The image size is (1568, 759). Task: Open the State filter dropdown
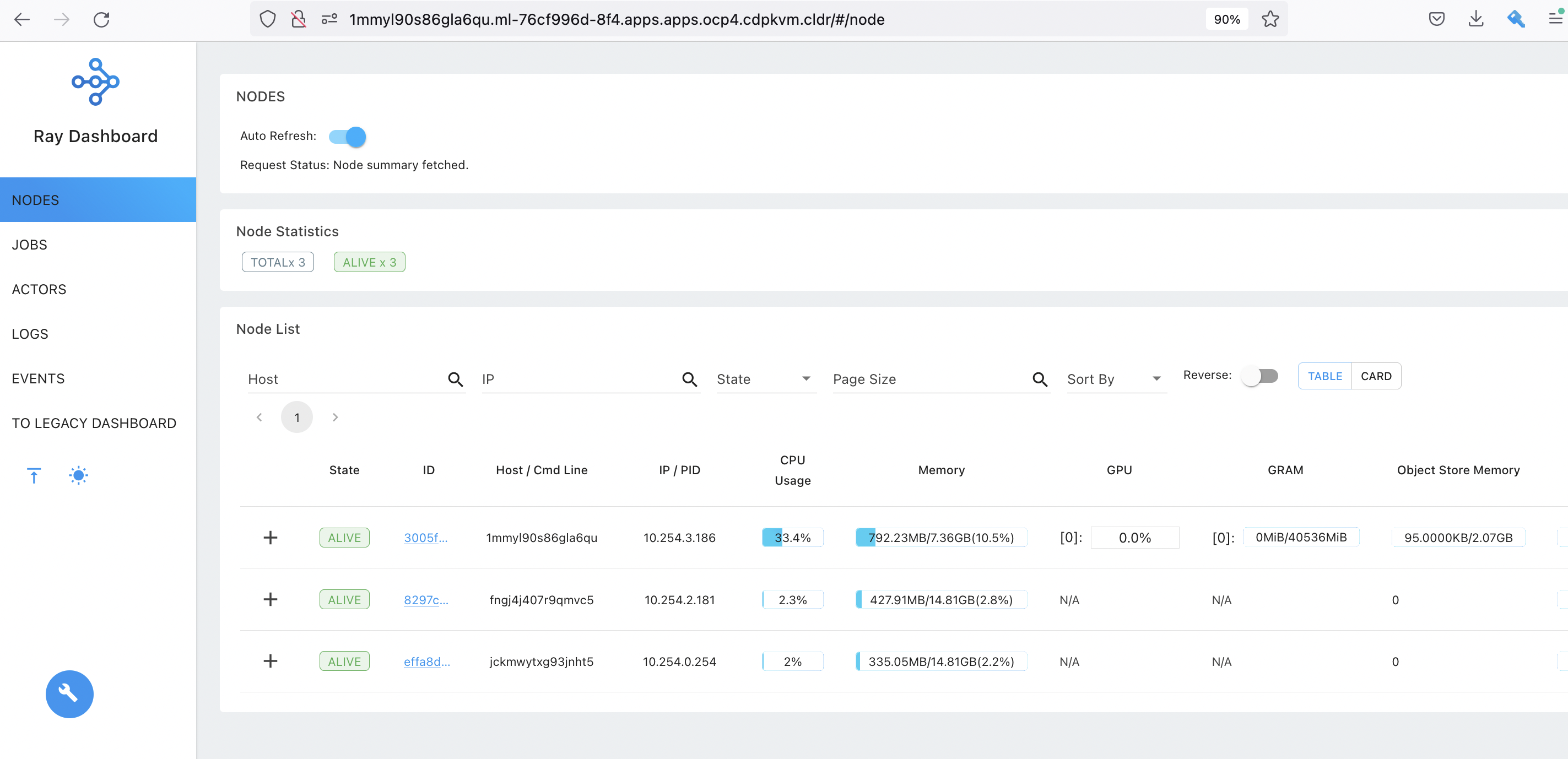pos(765,379)
